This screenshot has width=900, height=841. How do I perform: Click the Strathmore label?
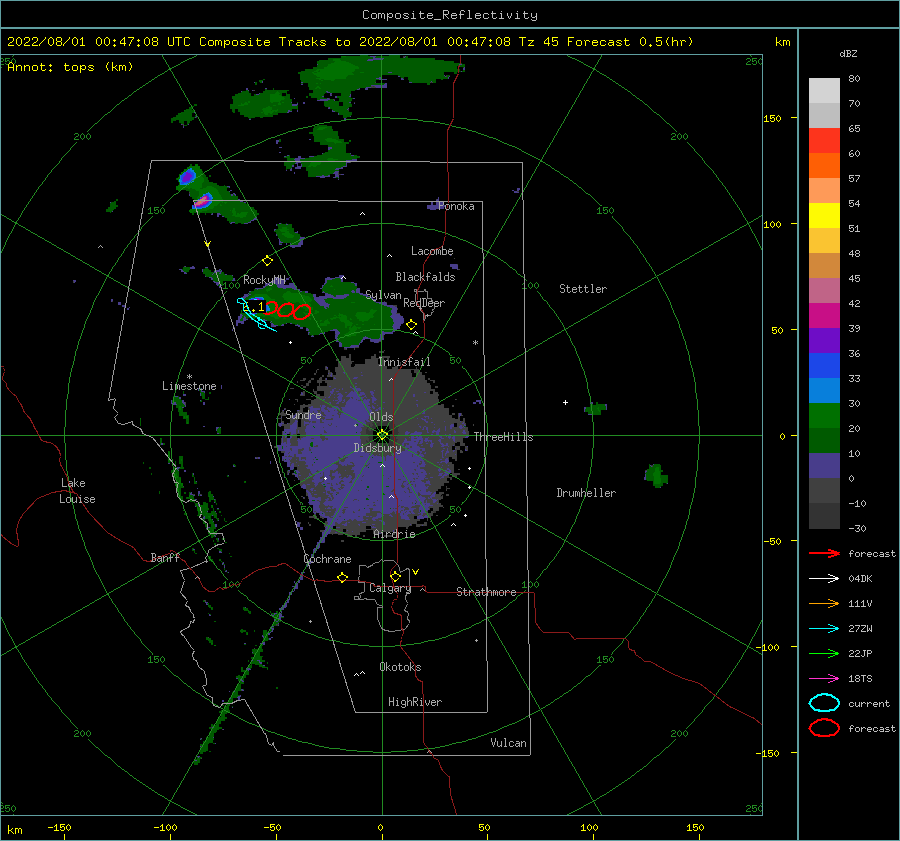click(x=486, y=592)
